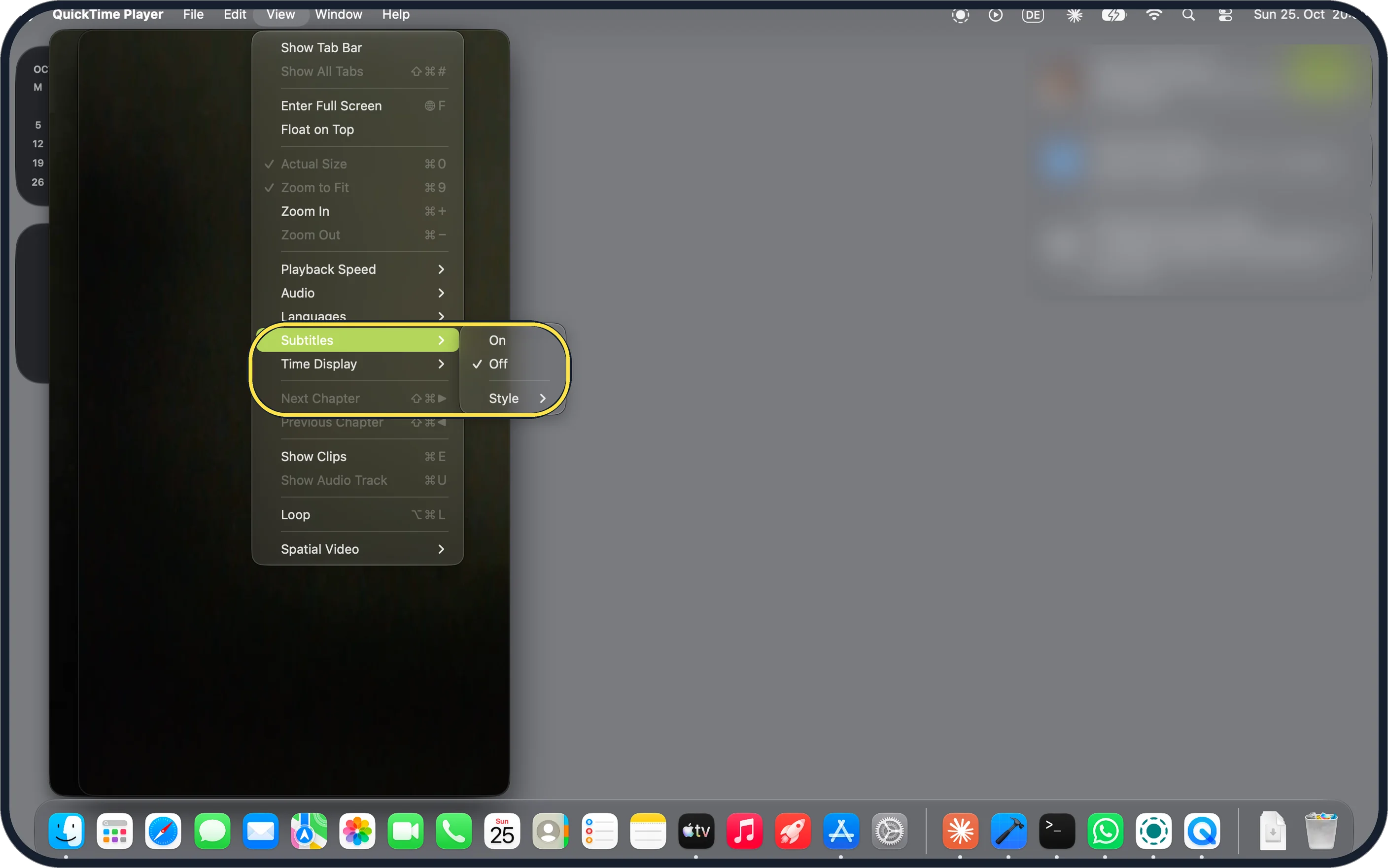Screen dimensions: 1388x868
Task: Expand Time Display submenu
Action: (357, 364)
